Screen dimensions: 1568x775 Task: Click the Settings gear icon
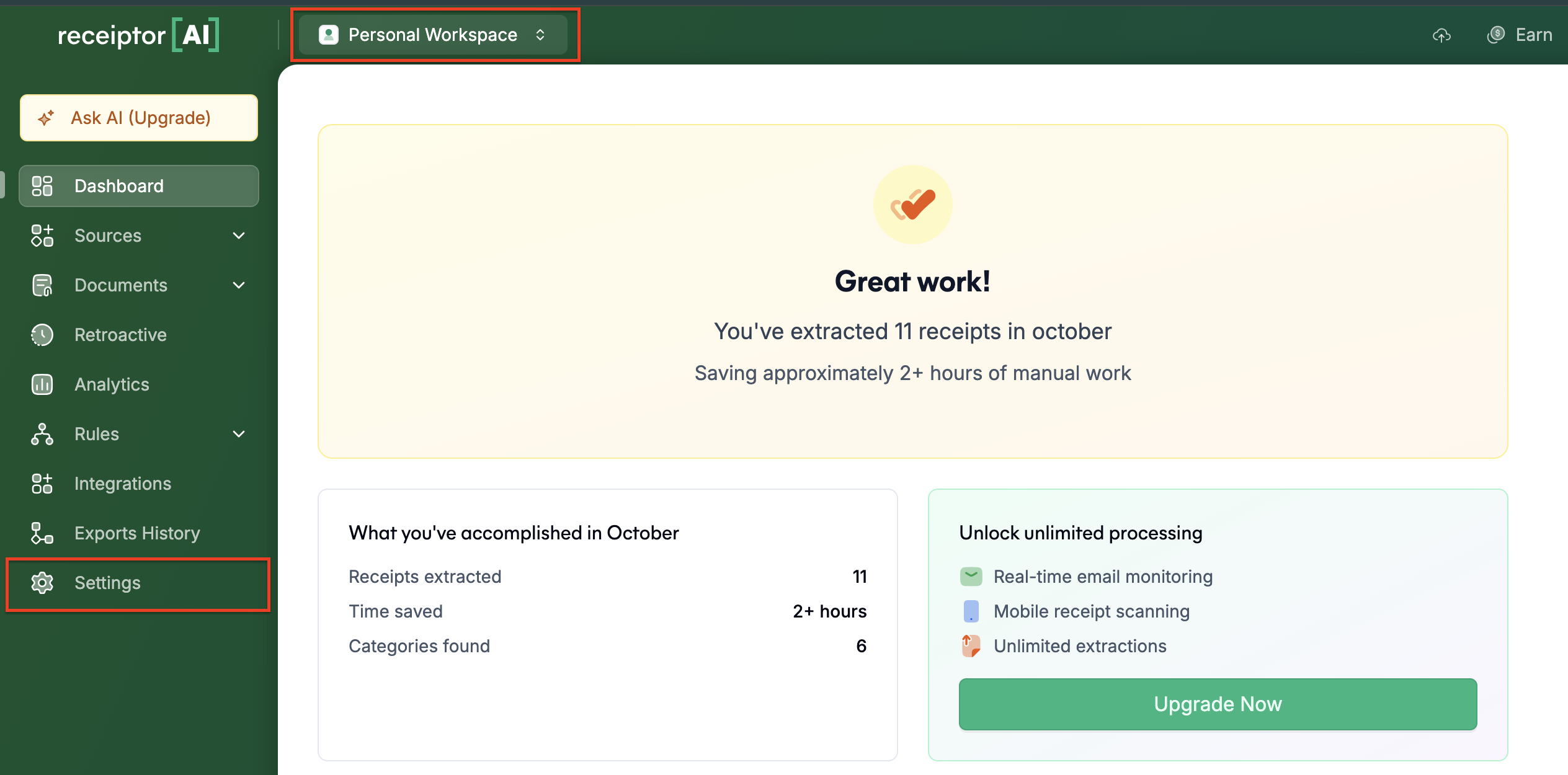tap(42, 583)
